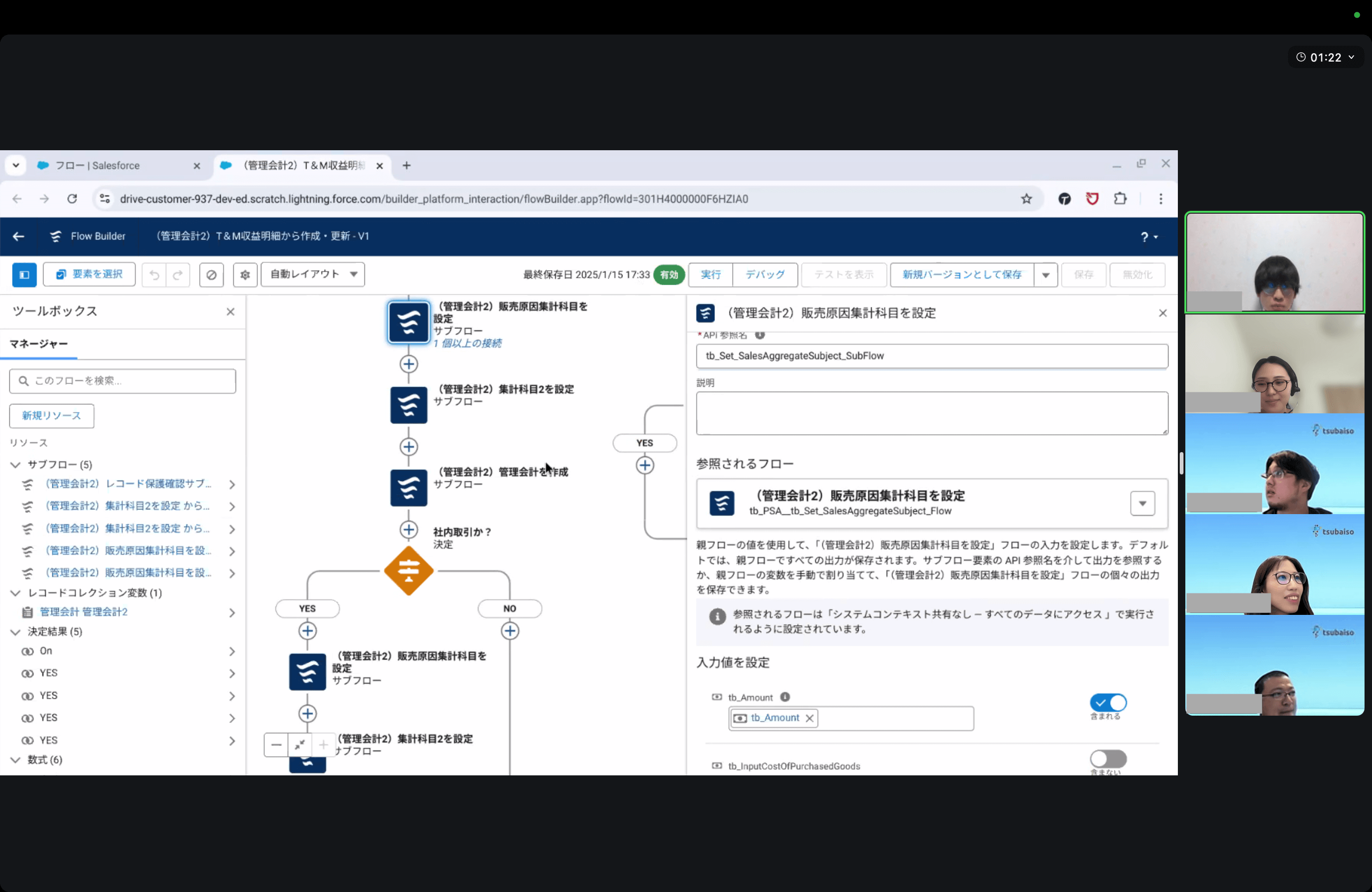Add element below top 販売原因集計科目 subflow

[409, 364]
